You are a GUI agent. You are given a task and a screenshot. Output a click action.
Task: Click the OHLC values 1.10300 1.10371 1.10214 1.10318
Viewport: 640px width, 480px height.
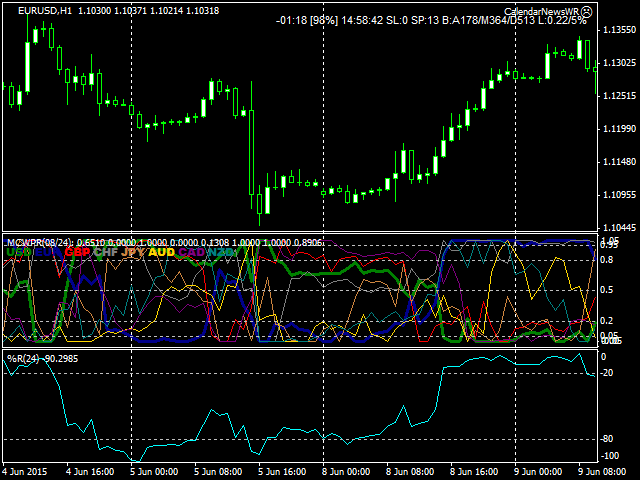tap(149, 11)
